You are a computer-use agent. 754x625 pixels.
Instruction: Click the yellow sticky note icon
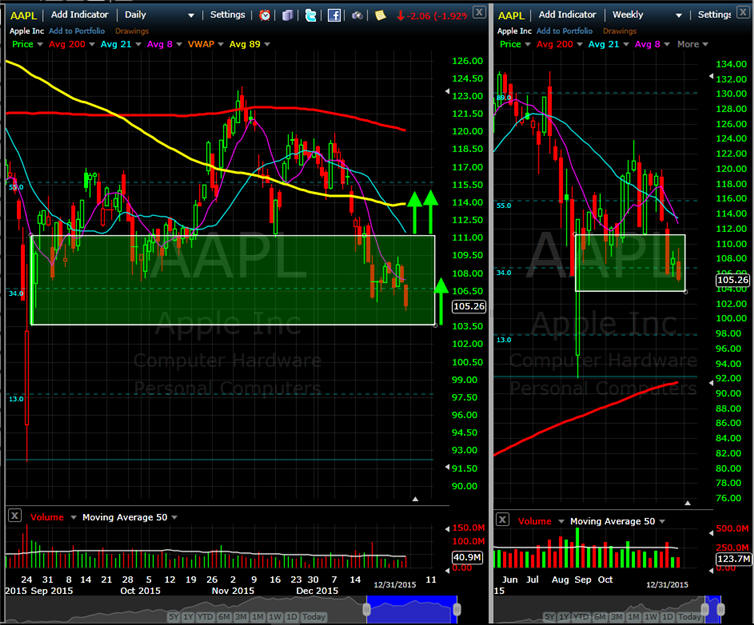pos(380,15)
